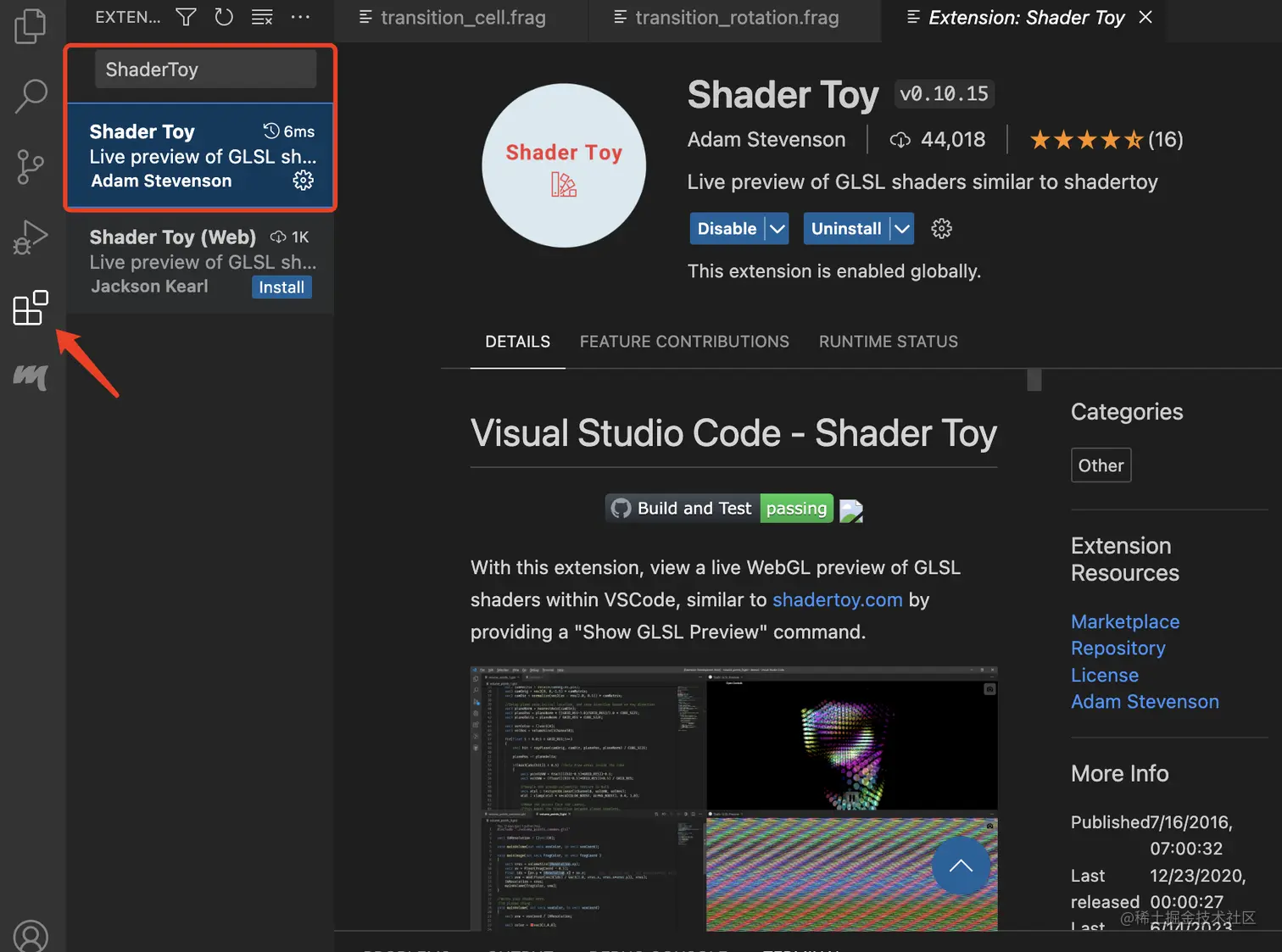The width and height of the screenshot is (1282, 952).
Task: Refresh the extensions search results
Action: [x=223, y=16]
